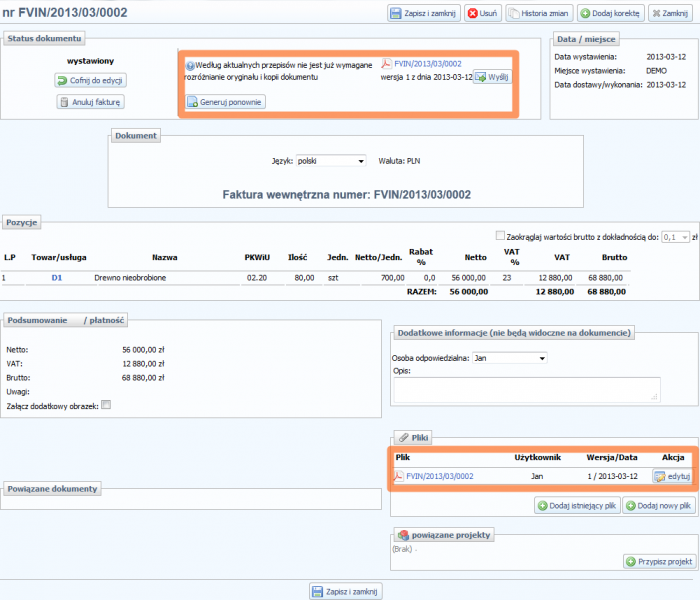Click Generuj ponownie button
This screenshot has height=600, width=700.
(x=225, y=102)
